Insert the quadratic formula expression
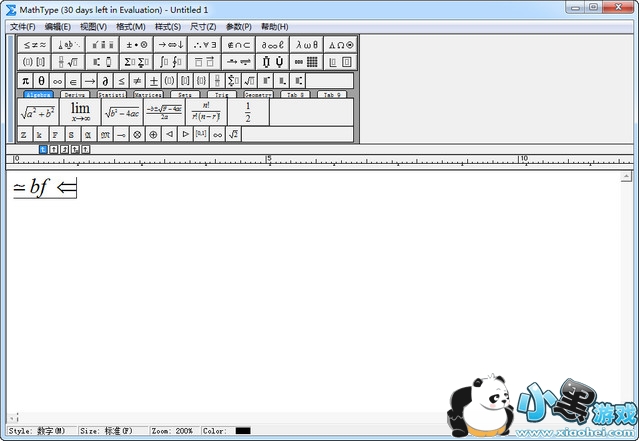Image resolution: width=639 pixels, height=441 pixels. click(x=164, y=112)
